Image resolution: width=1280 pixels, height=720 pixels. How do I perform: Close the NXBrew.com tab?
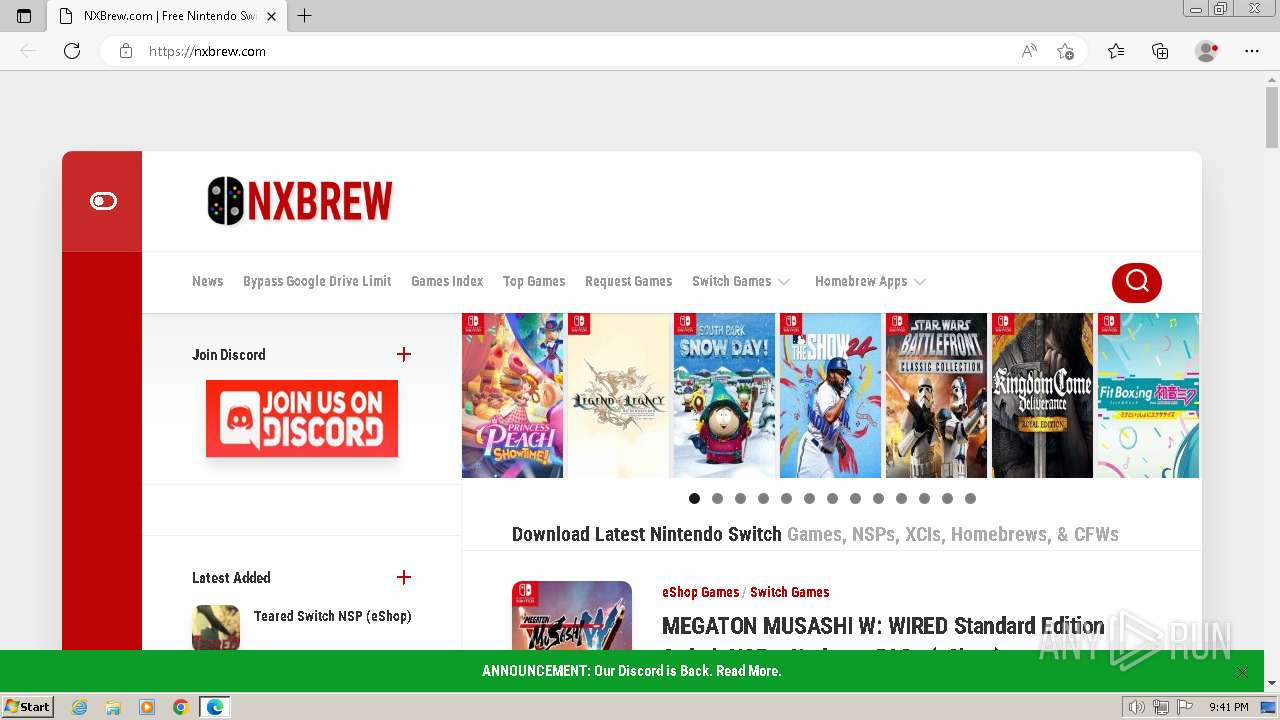(x=271, y=16)
